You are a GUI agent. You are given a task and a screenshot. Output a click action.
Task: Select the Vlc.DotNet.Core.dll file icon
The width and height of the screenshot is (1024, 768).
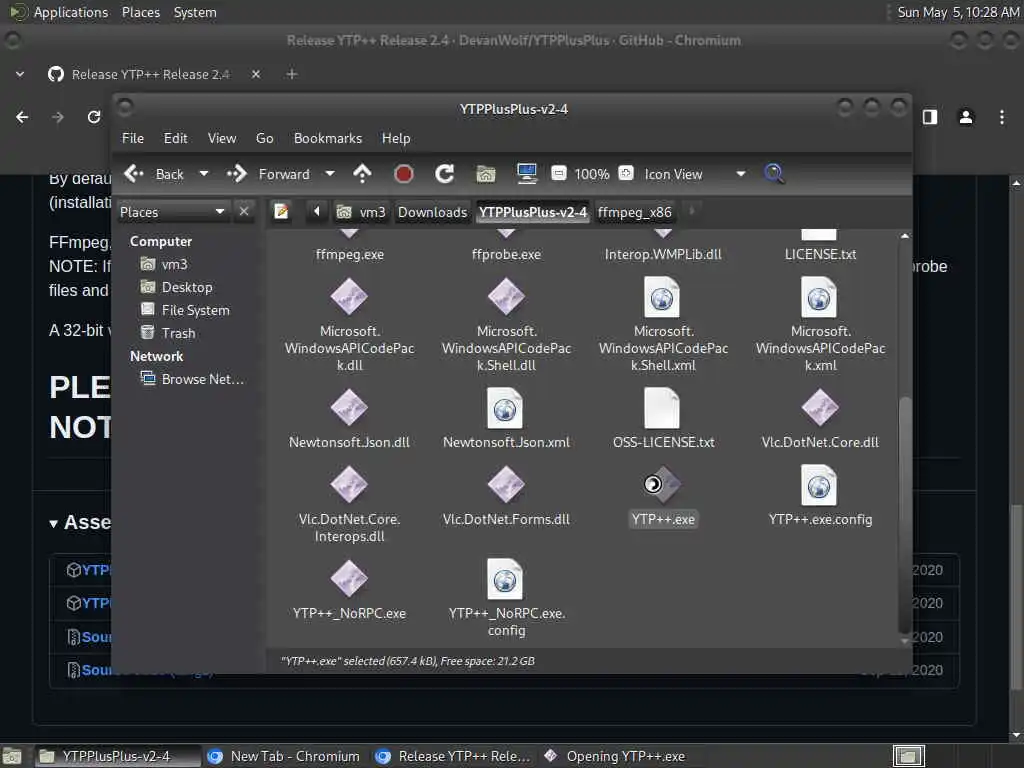click(x=820, y=408)
